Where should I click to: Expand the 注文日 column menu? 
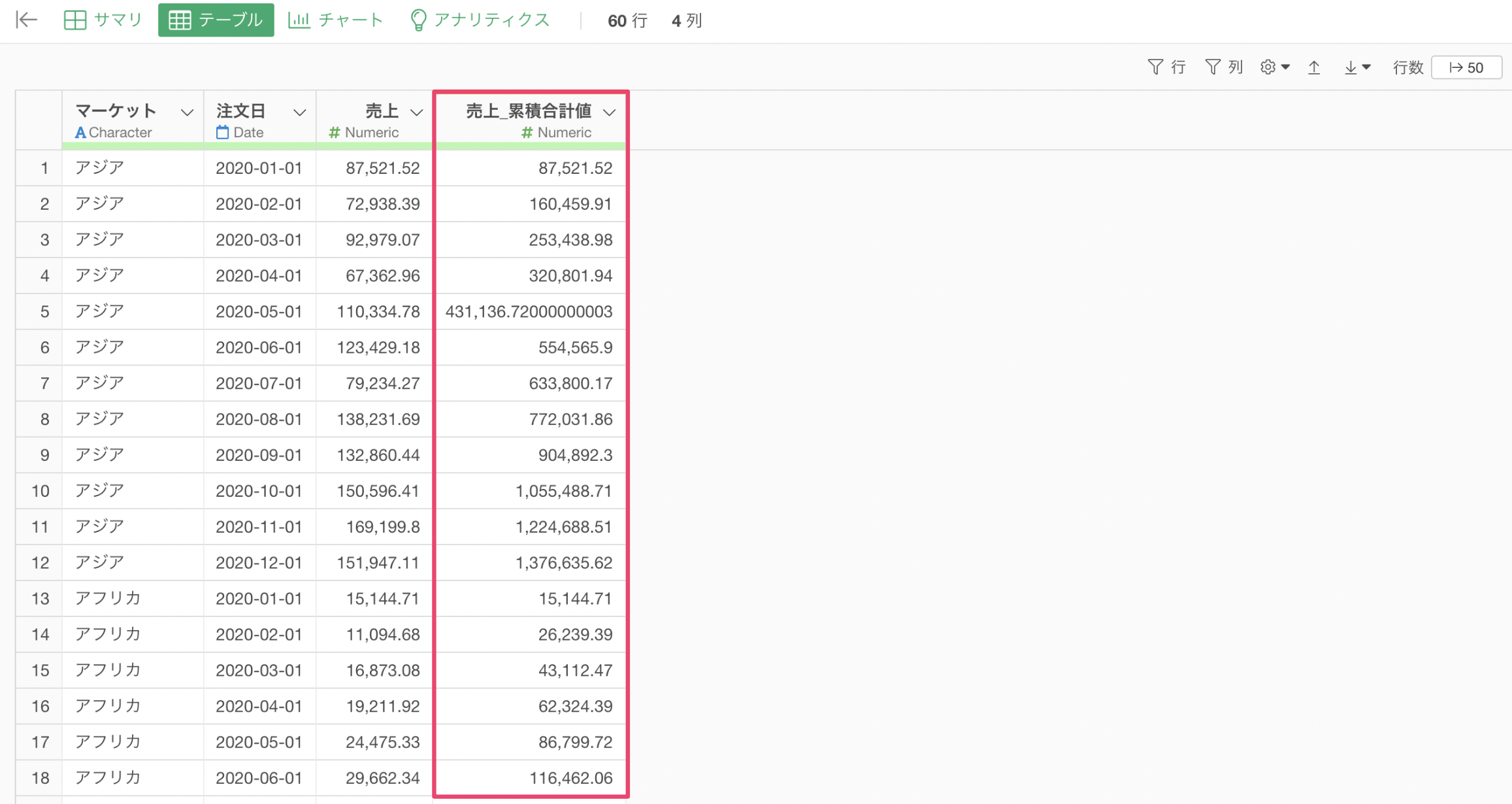point(299,112)
